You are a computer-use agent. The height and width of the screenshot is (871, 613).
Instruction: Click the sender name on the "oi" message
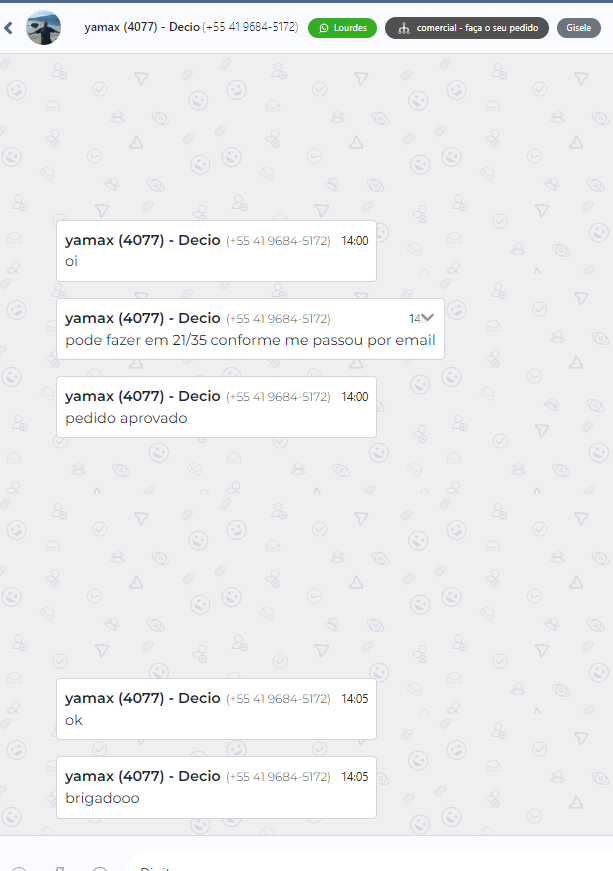point(143,241)
